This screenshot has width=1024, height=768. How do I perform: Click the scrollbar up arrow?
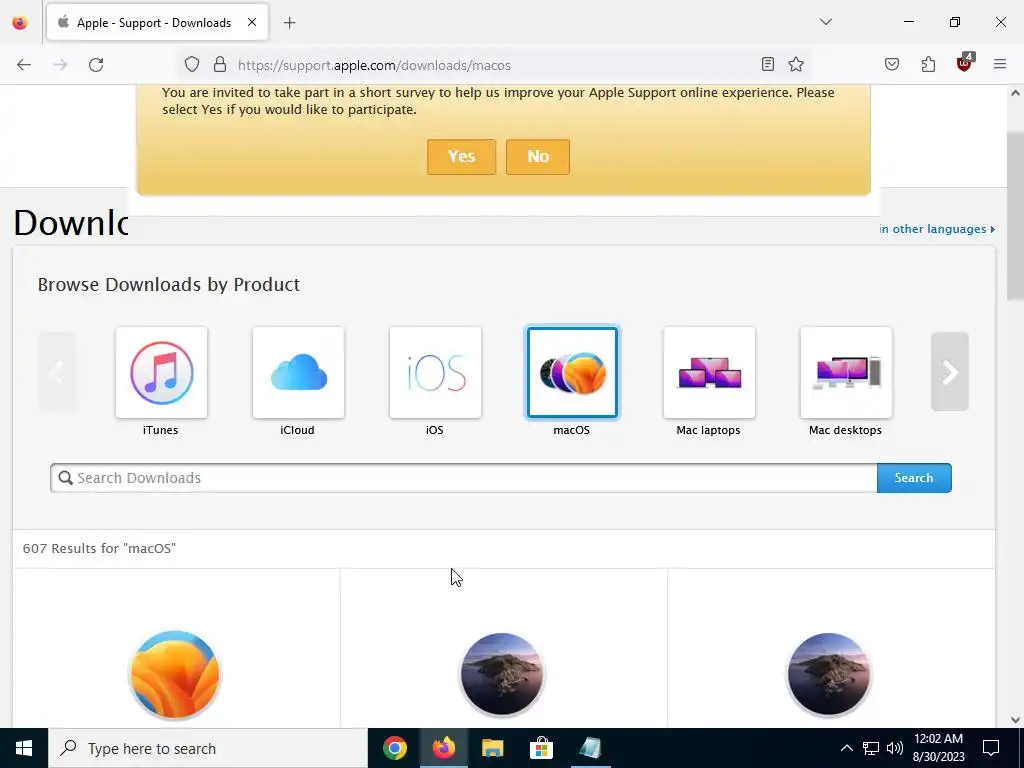pos(1015,93)
